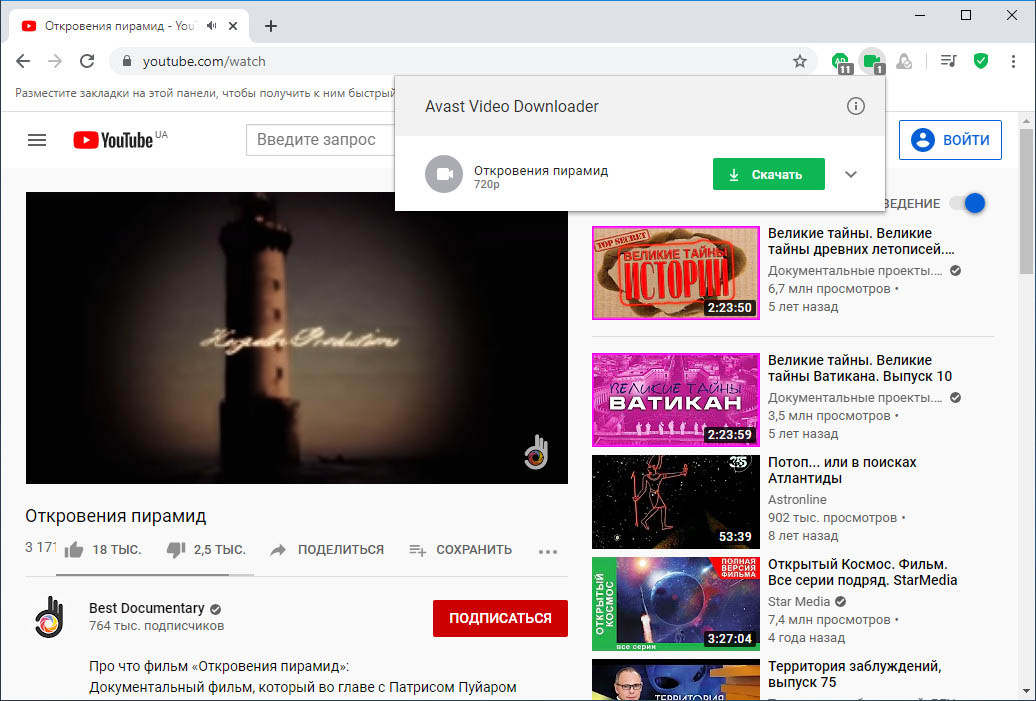Open title Открытый Космос. Фильм.
The height and width of the screenshot is (701, 1036).
click(862, 572)
